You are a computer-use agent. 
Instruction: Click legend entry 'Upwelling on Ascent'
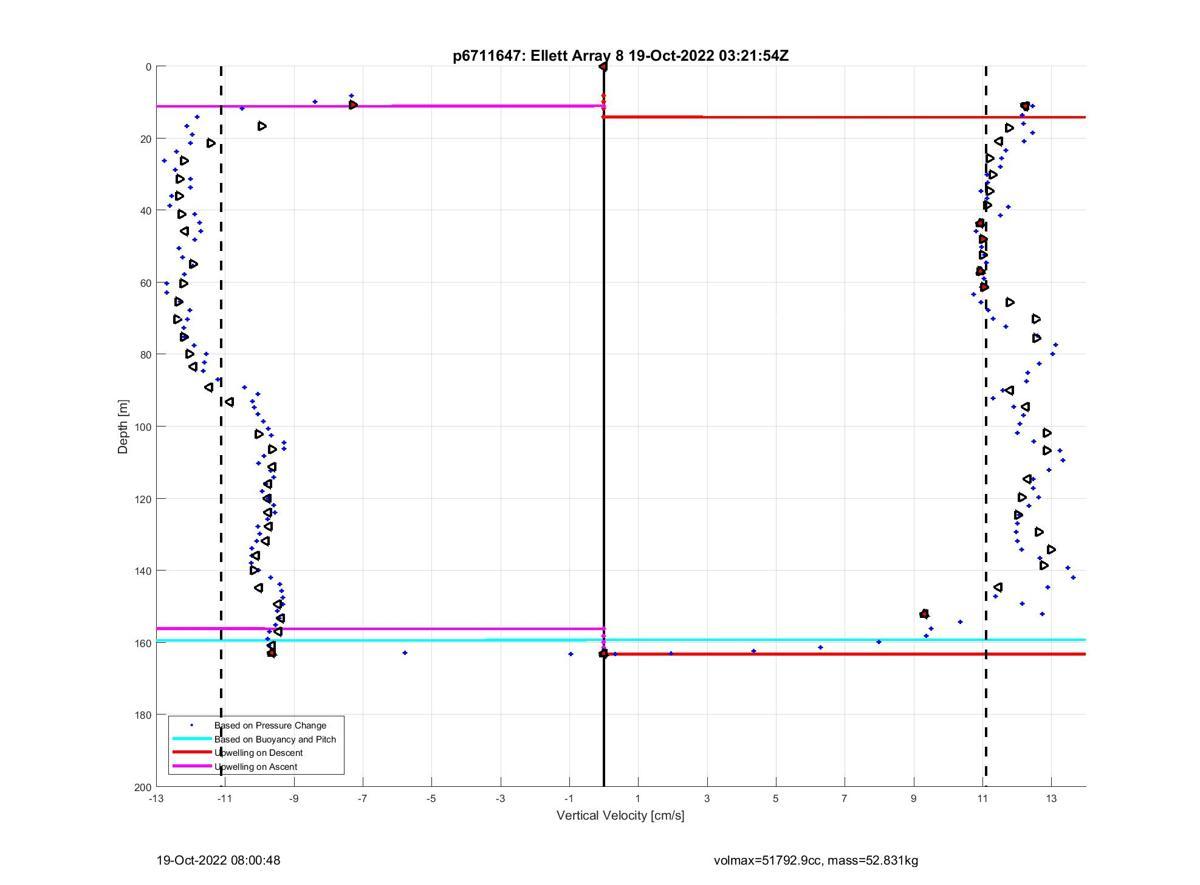(255, 767)
